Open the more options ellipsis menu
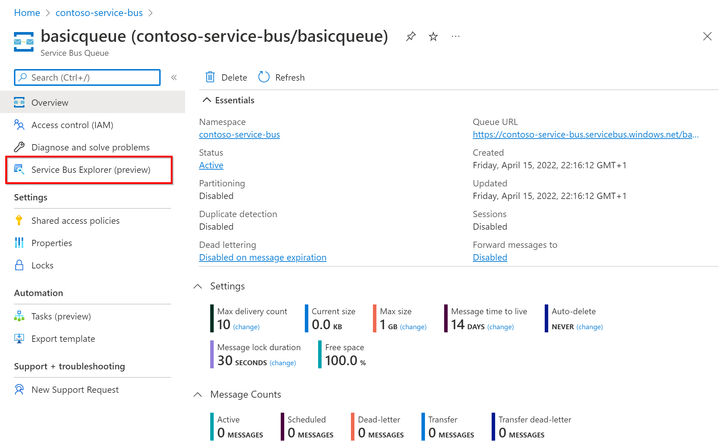727x443 pixels. pyautogui.click(x=456, y=36)
